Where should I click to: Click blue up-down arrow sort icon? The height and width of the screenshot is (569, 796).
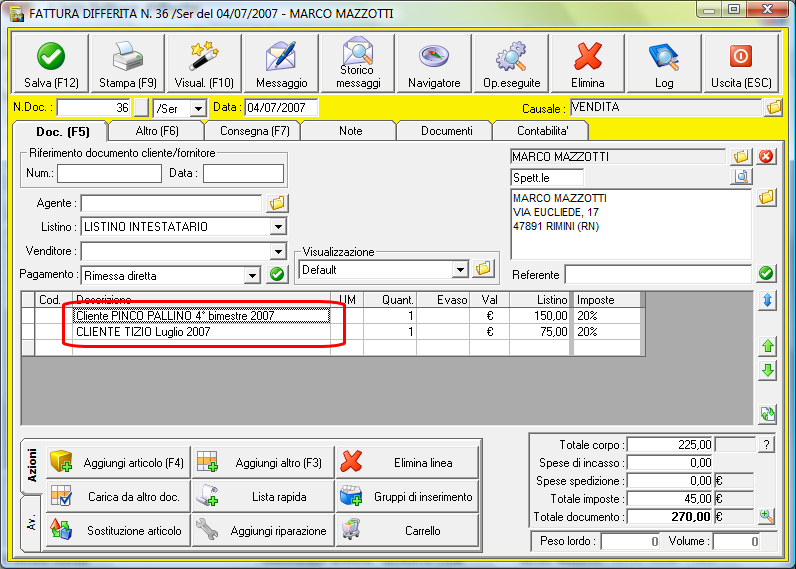pyautogui.click(x=767, y=300)
